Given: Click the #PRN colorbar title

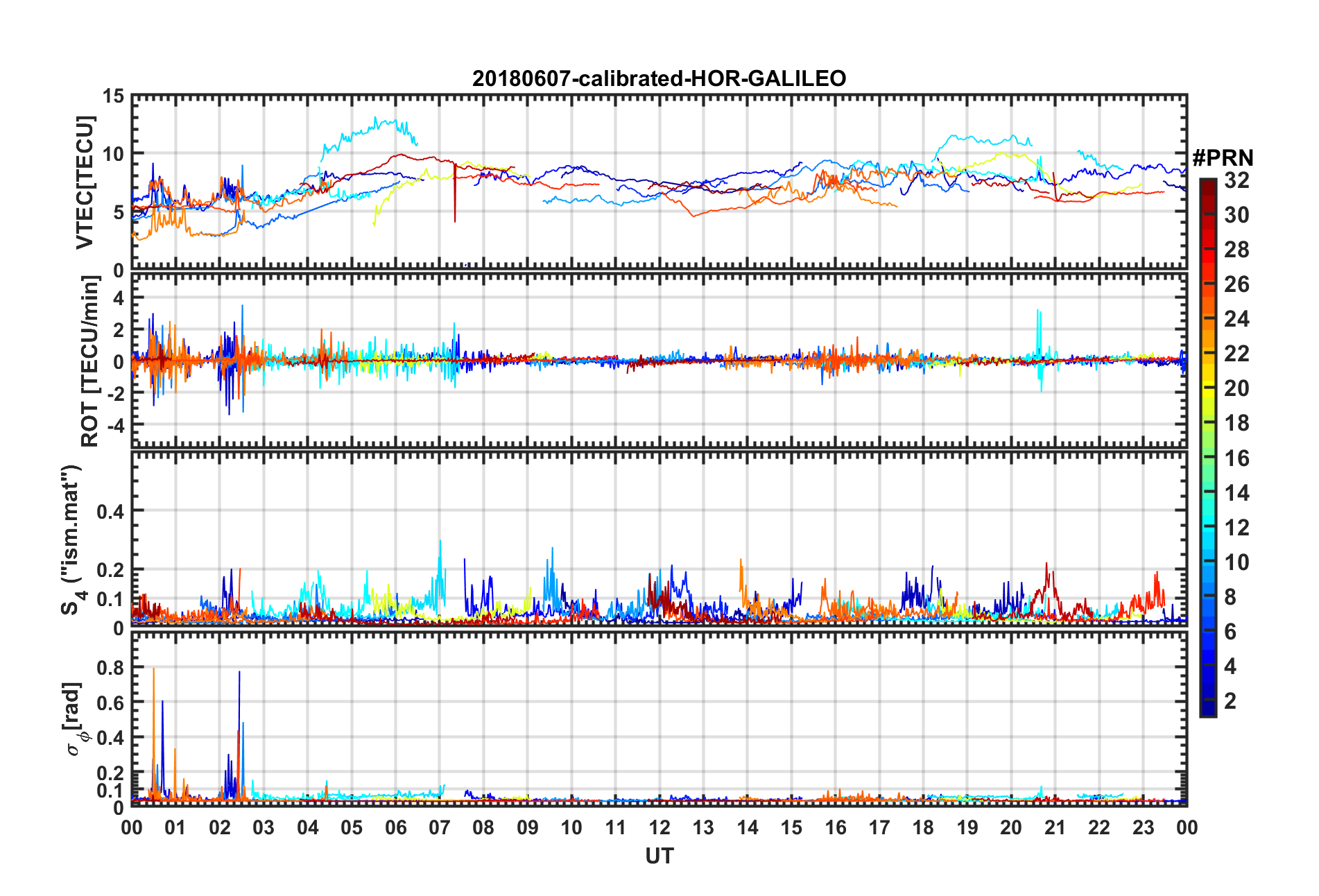Looking at the screenshot, I should click(x=1223, y=158).
